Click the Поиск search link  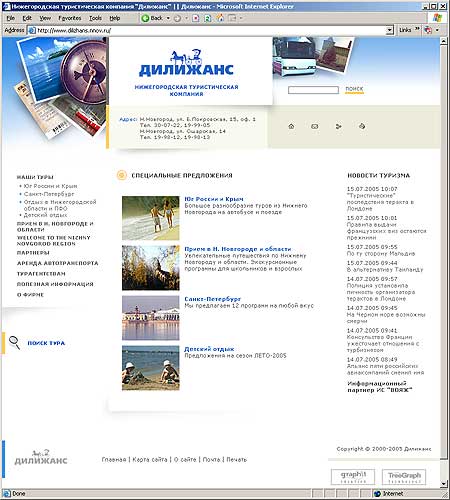pos(354,89)
